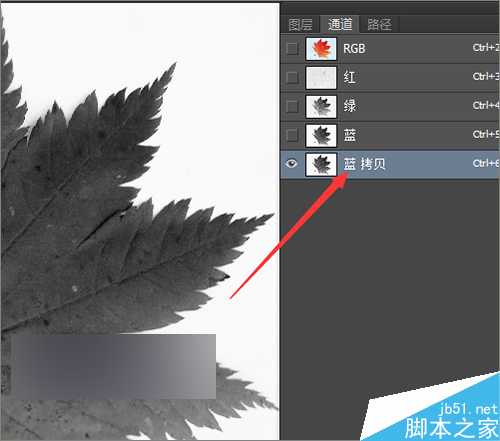This screenshot has height=441, width=500.
Task: Hide the 蓝 拷贝 channel eye icon
Action: (x=292, y=164)
